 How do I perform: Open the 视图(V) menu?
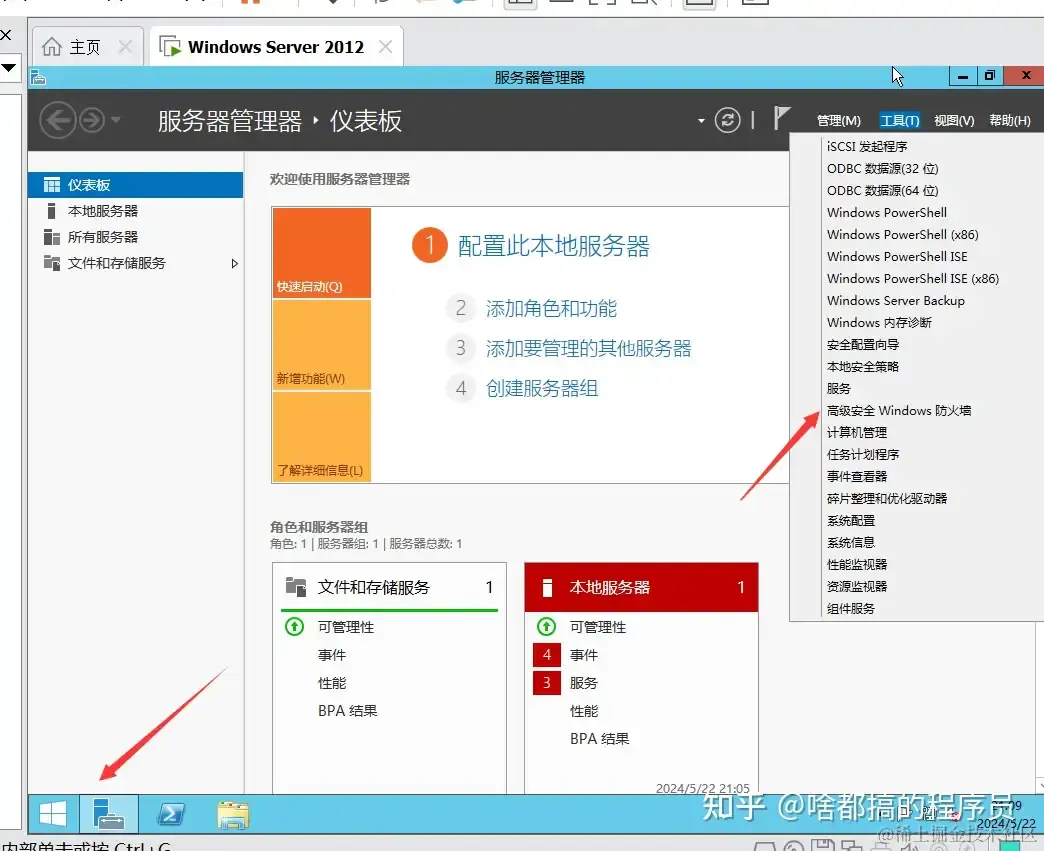(x=953, y=121)
